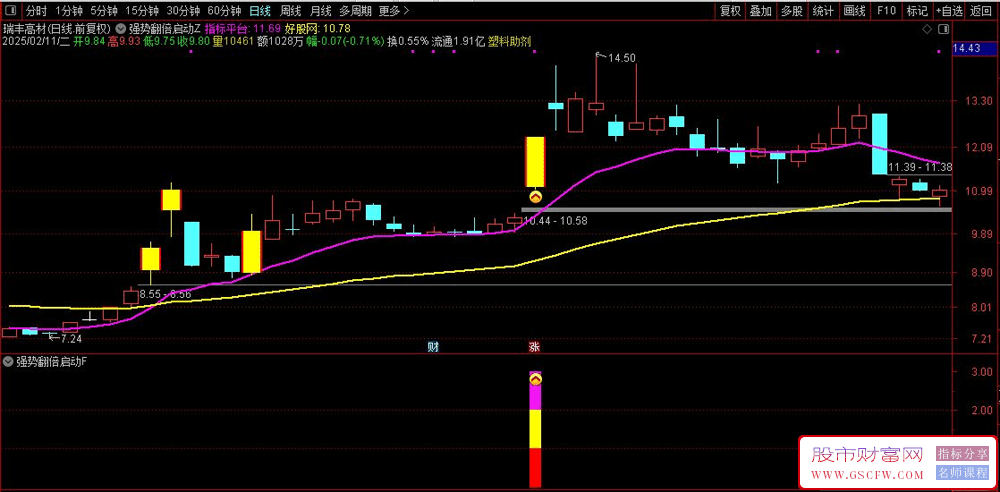Click the 指标分享 link in watermark box
Viewport: 1000px width, 492px height.
(x=962, y=454)
